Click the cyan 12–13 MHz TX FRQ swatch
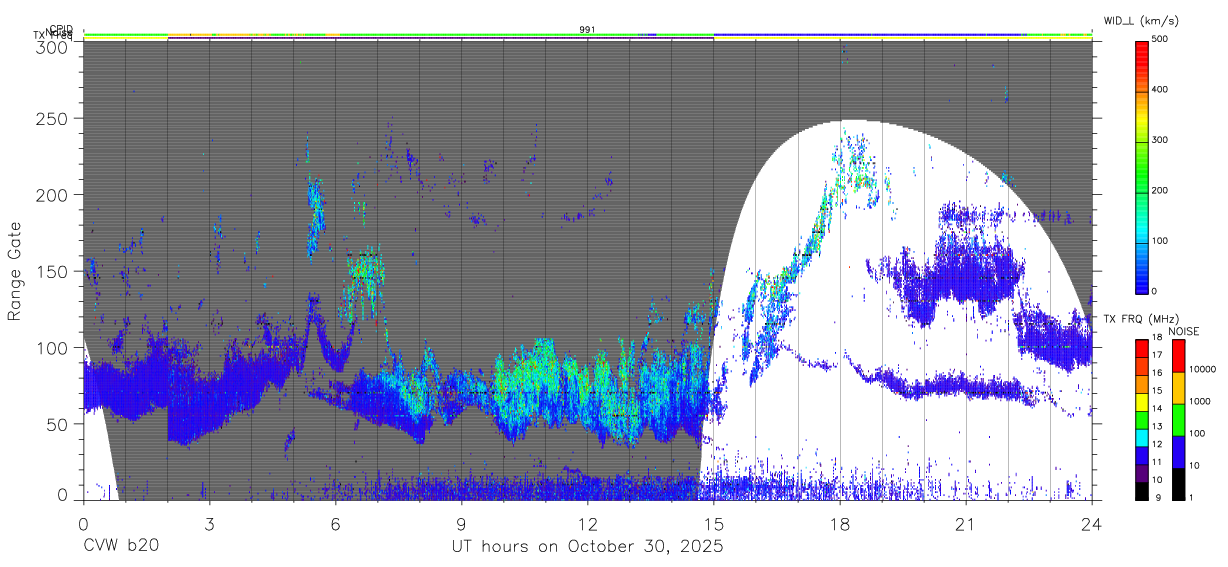The width and height of the screenshot is (1228, 567). [x=1141, y=436]
